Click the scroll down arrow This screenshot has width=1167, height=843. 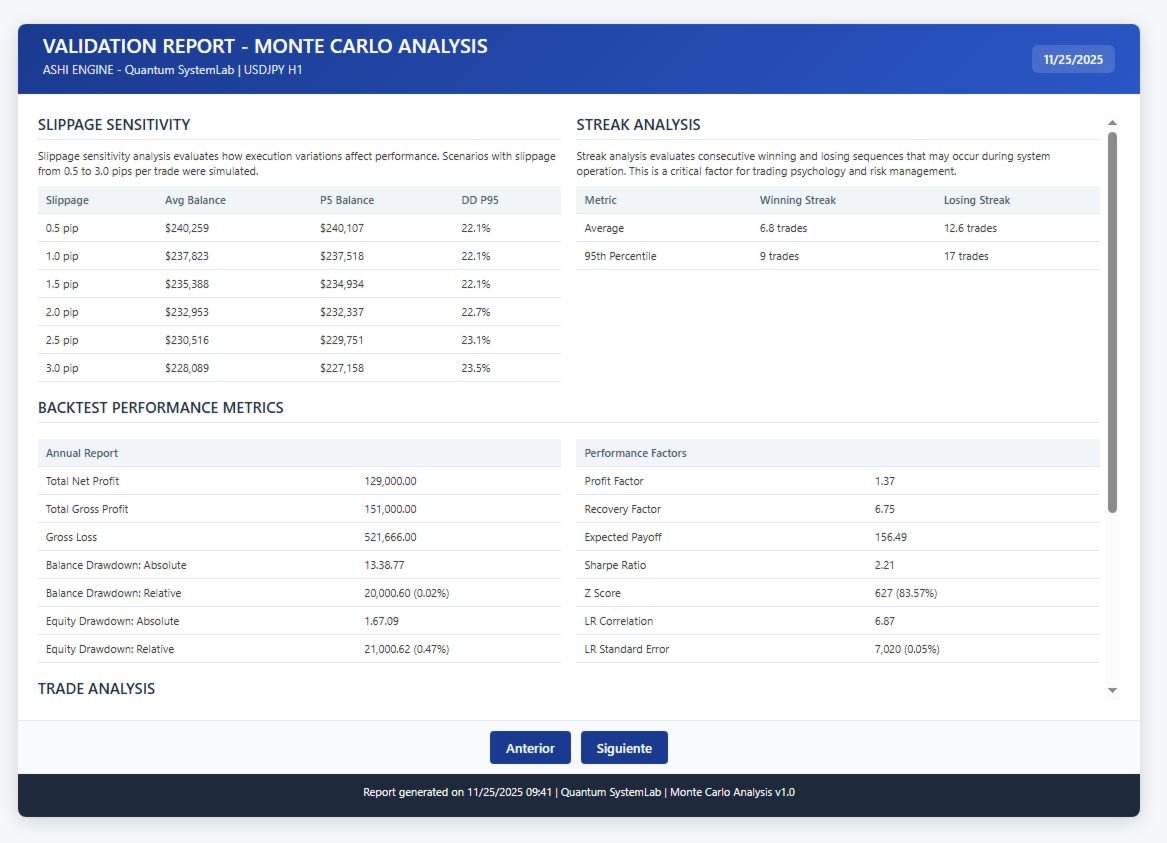[x=1112, y=690]
